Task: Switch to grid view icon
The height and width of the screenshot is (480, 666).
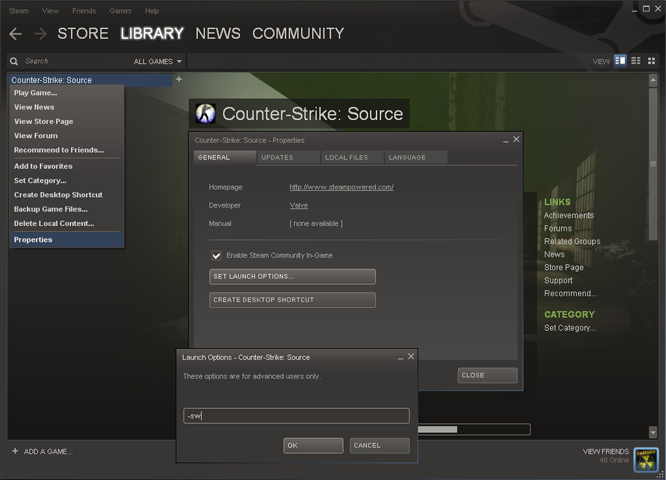Action: tap(651, 61)
